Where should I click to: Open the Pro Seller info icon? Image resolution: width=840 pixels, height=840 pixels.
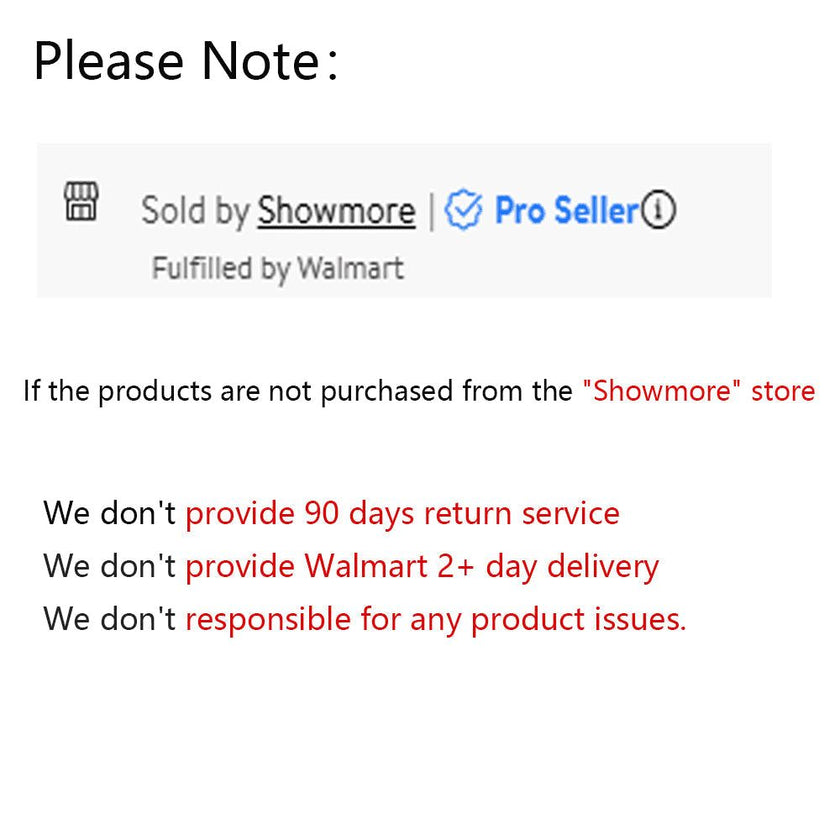click(x=658, y=209)
